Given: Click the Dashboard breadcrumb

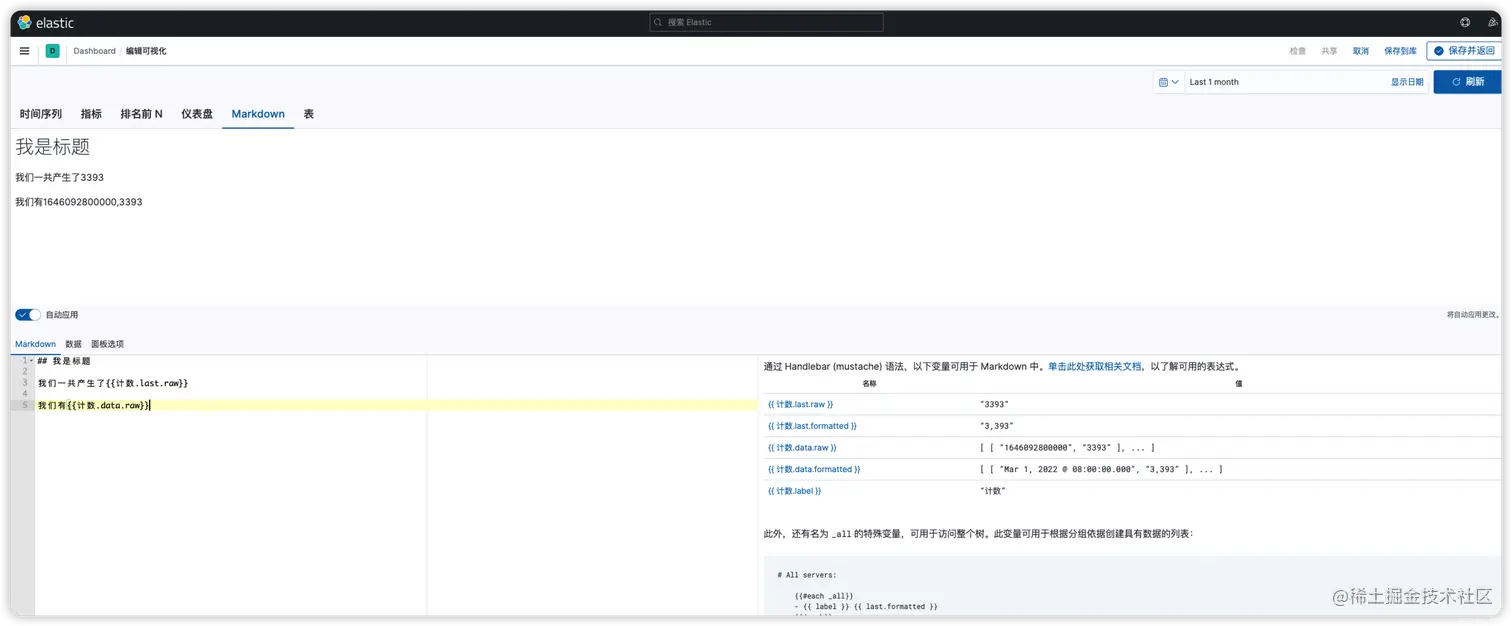Looking at the screenshot, I should (94, 51).
